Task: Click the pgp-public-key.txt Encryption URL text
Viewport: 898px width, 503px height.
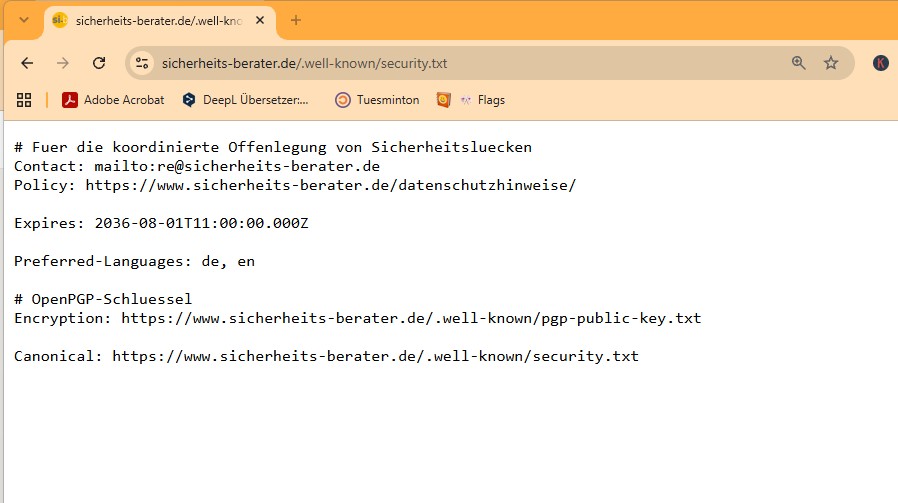Action: click(411, 319)
